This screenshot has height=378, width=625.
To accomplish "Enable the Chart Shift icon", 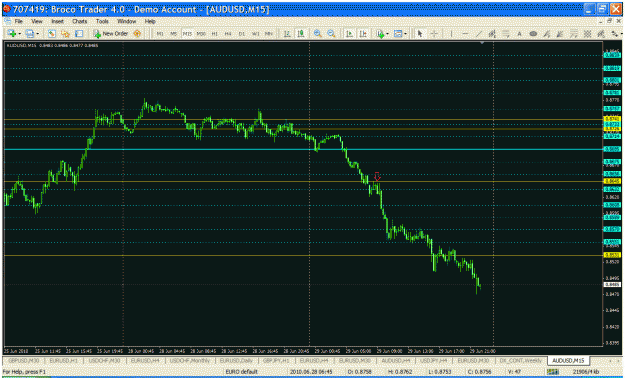I will click(363, 34).
